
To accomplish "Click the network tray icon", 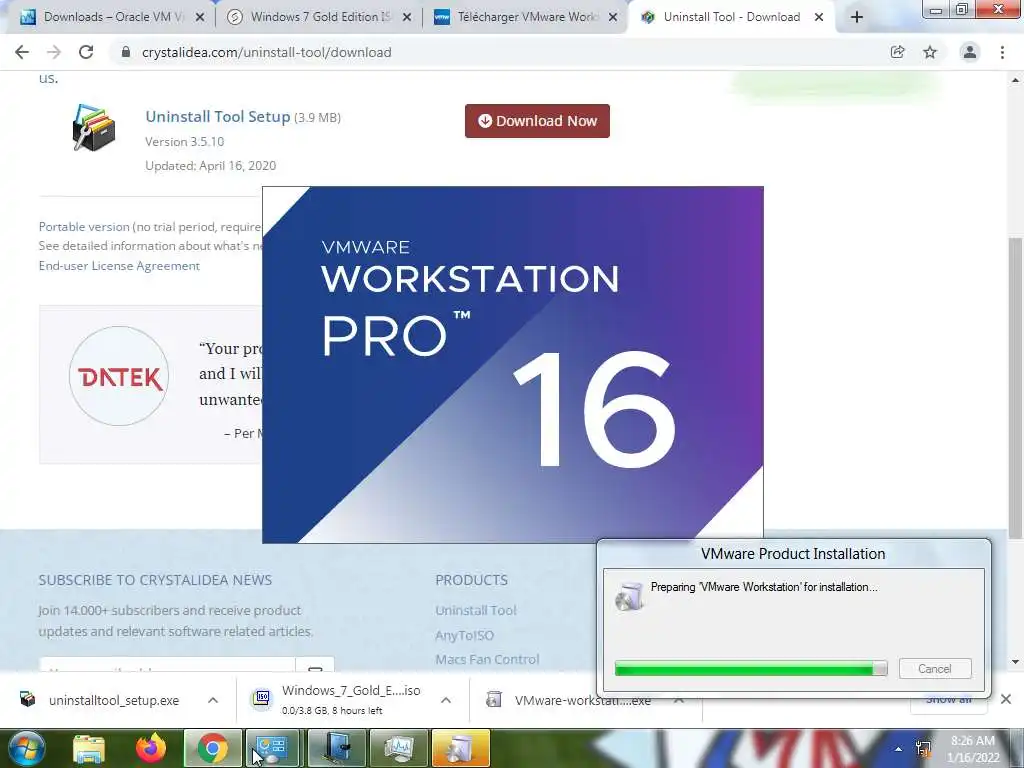I will (923, 749).
